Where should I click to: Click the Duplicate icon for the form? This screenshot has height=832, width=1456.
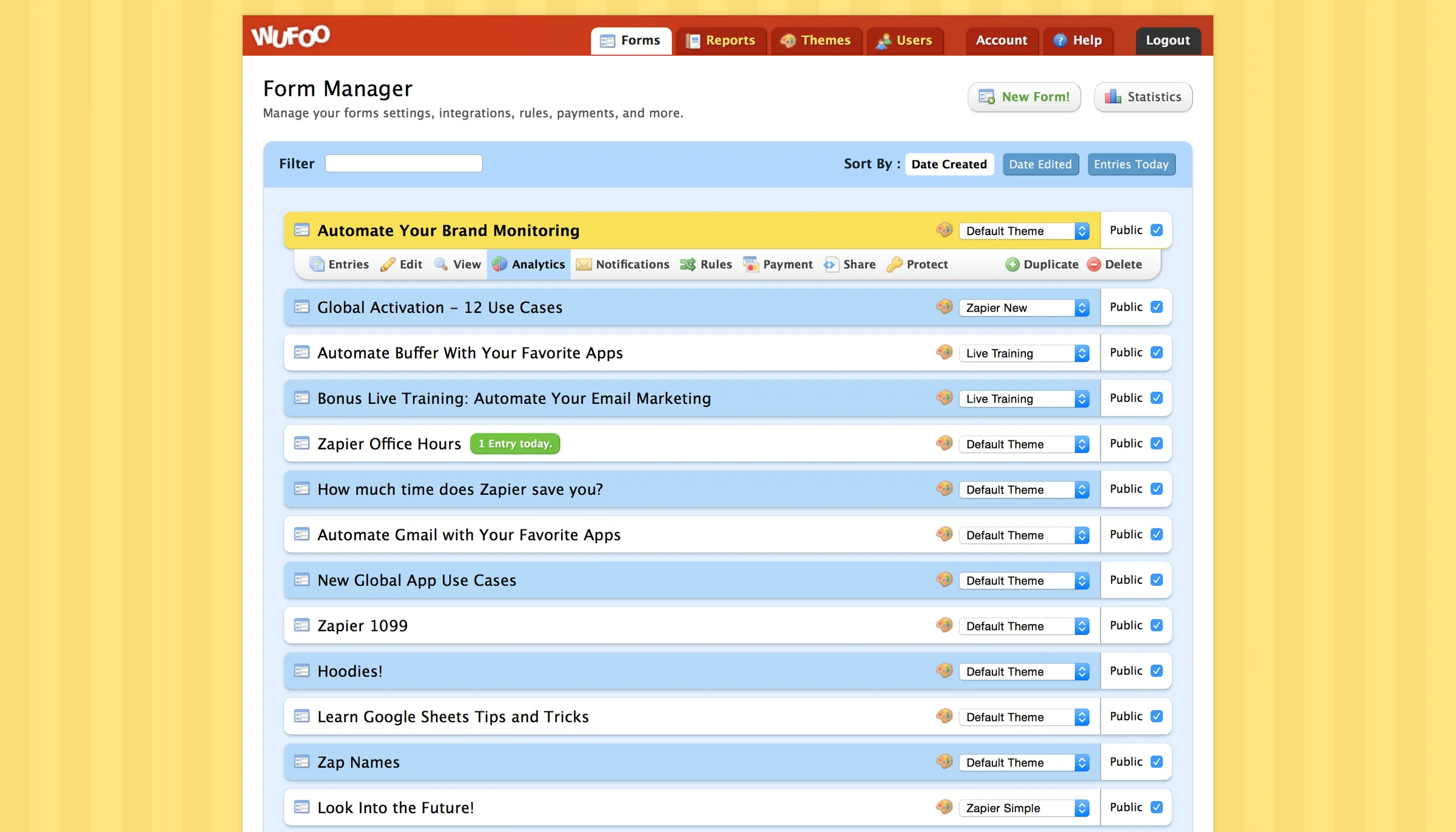[x=1012, y=264]
